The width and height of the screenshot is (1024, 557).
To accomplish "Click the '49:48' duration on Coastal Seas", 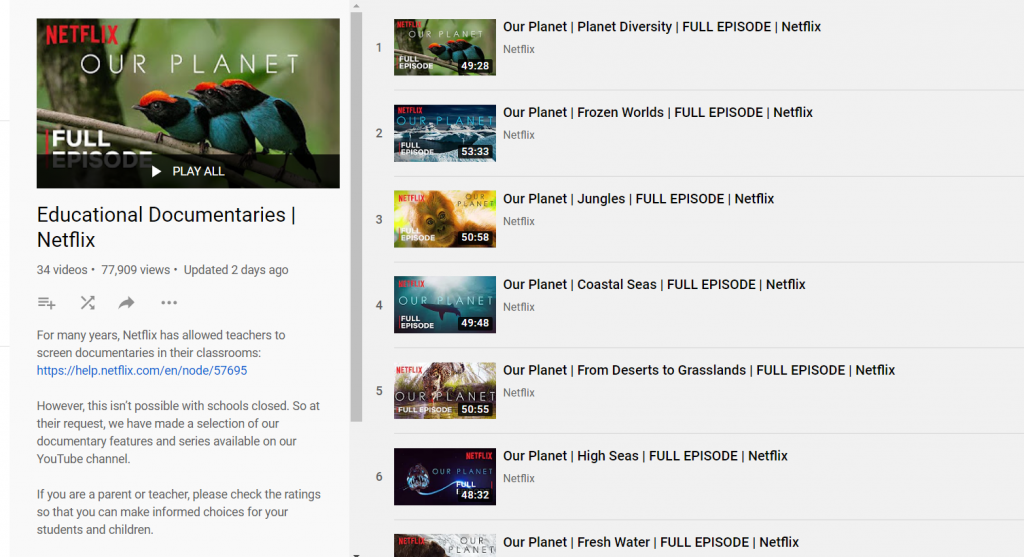I will click(475, 323).
